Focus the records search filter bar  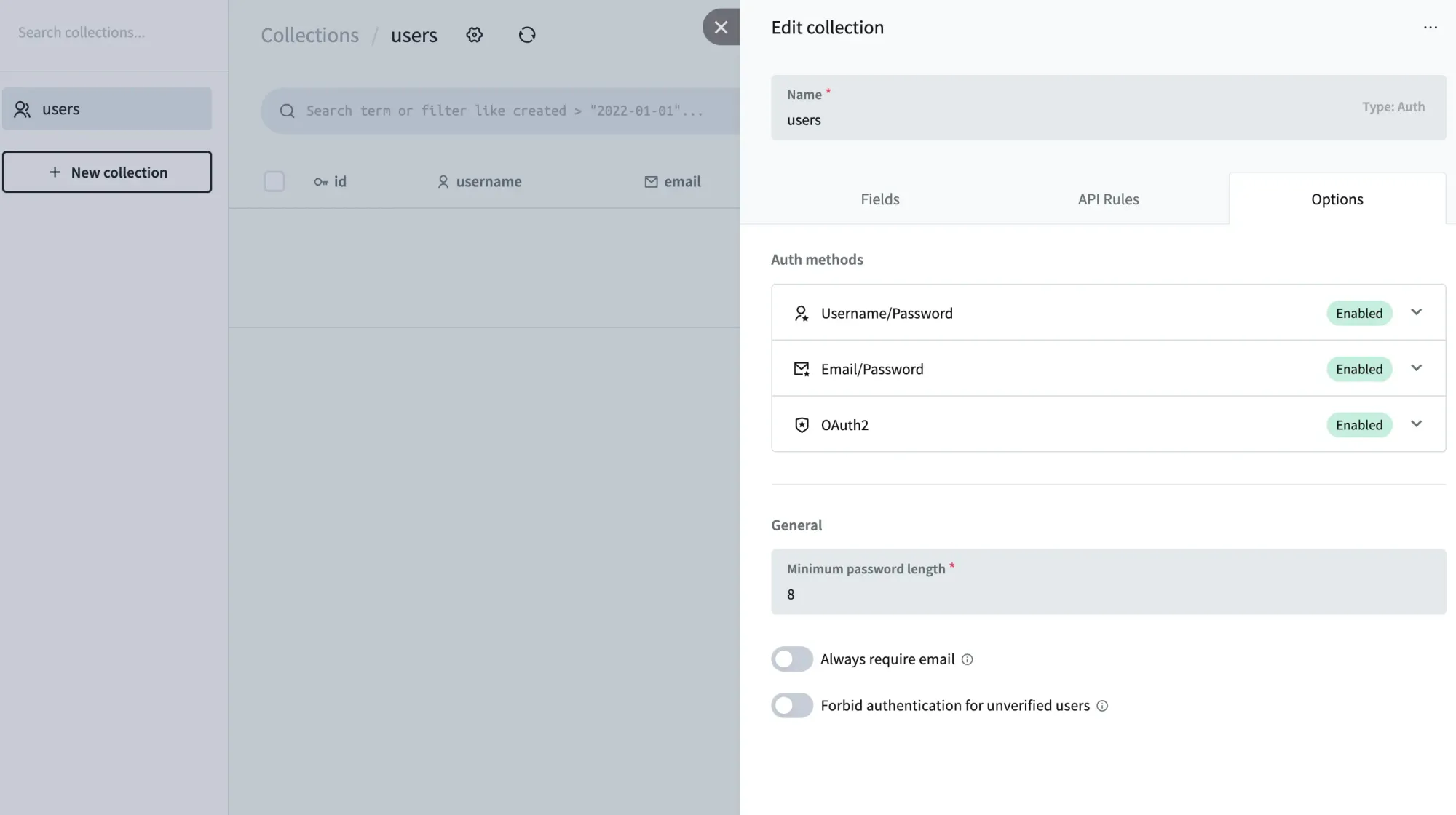501,111
